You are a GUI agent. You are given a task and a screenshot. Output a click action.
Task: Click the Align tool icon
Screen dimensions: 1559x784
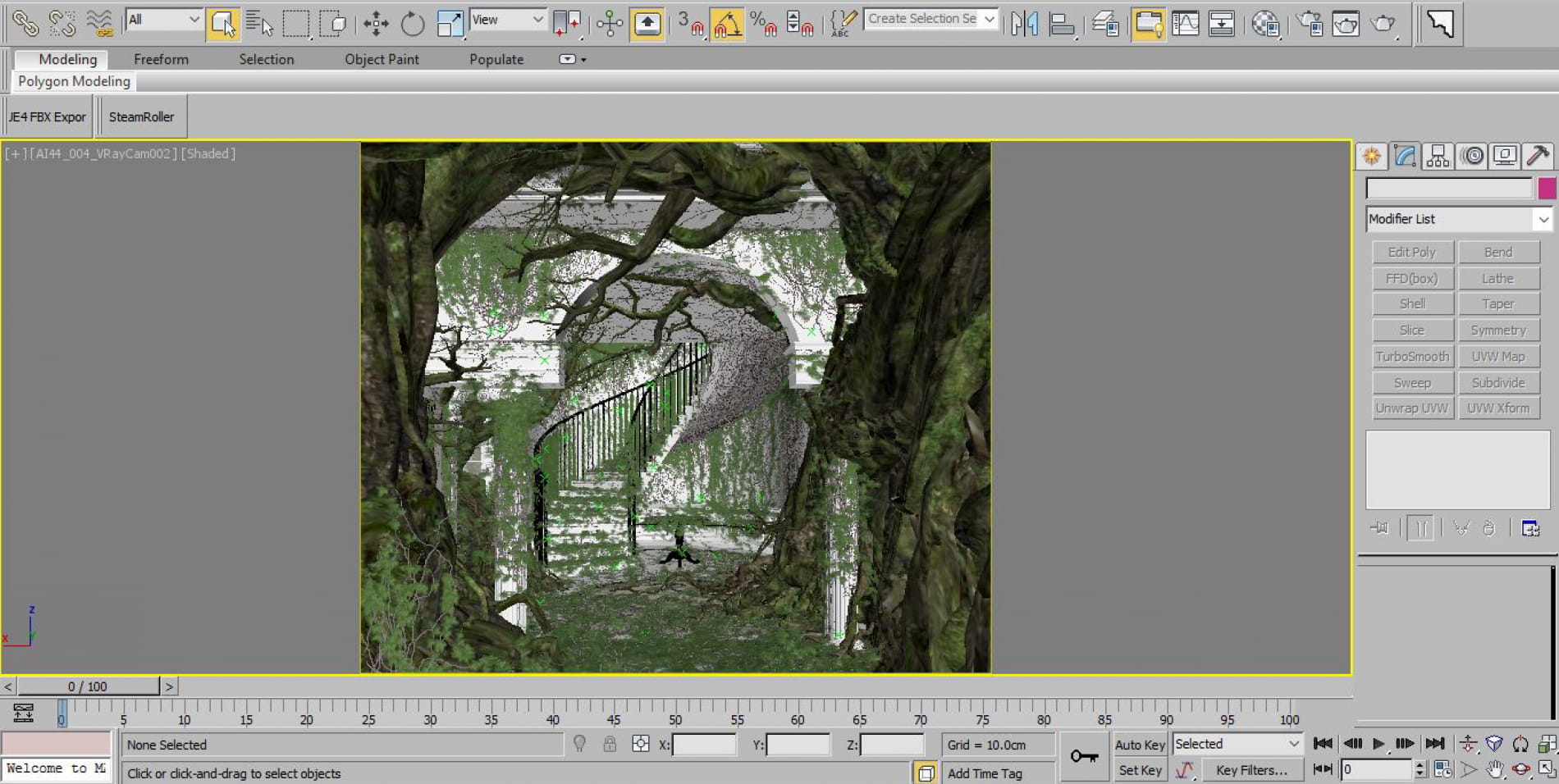pos(1062,23)
